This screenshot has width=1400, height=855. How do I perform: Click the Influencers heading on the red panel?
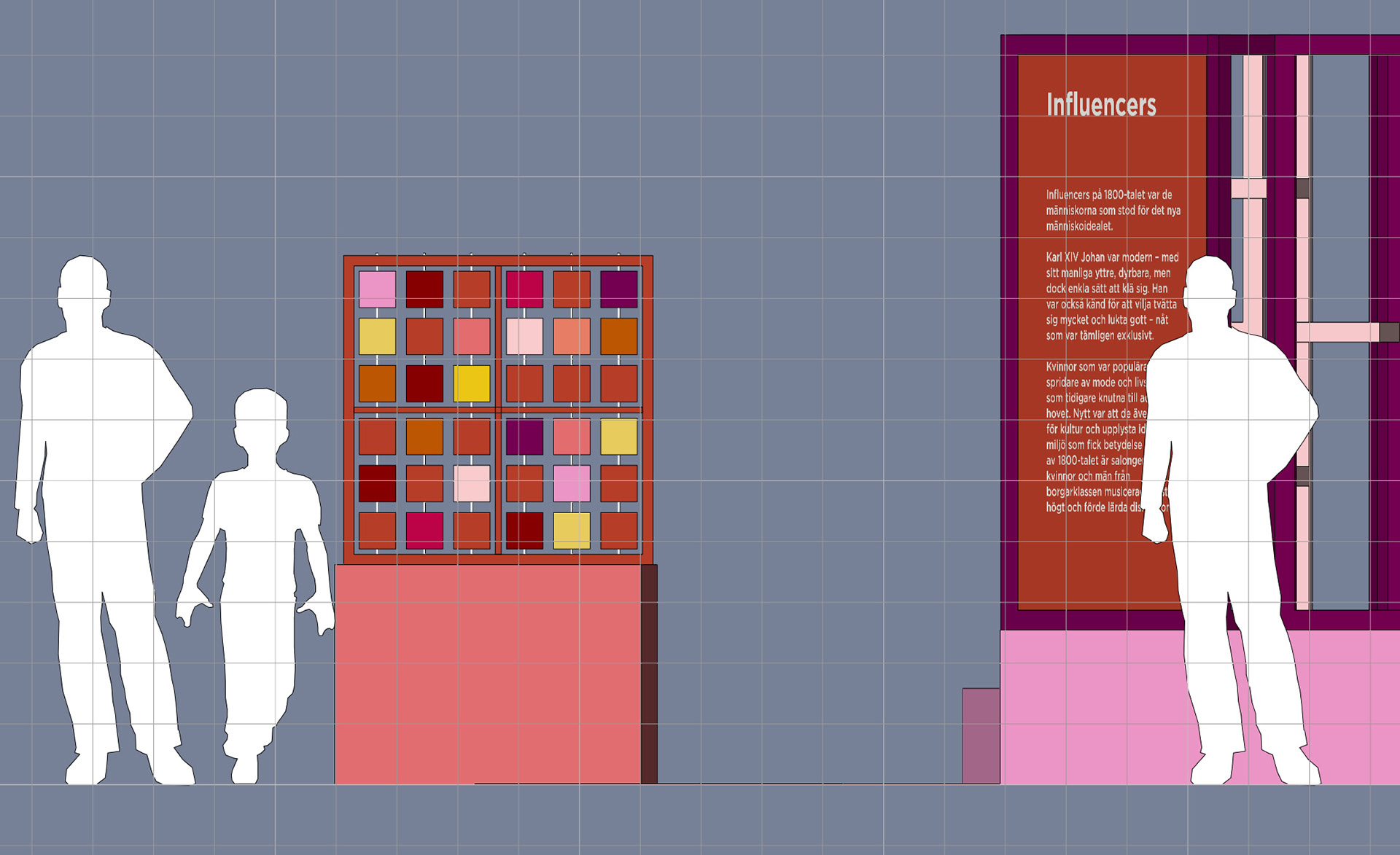(1101, 105)
